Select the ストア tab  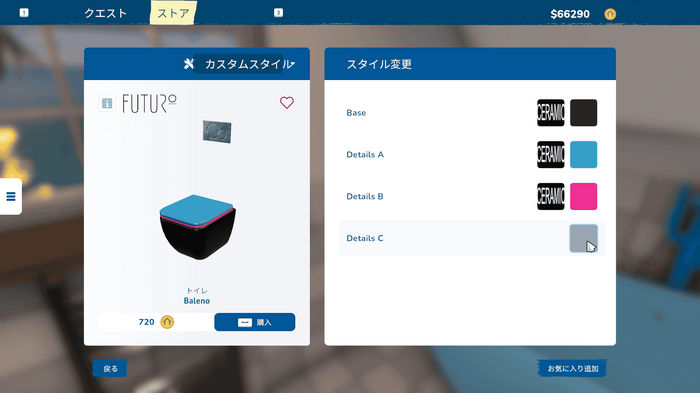coord(173,13)
